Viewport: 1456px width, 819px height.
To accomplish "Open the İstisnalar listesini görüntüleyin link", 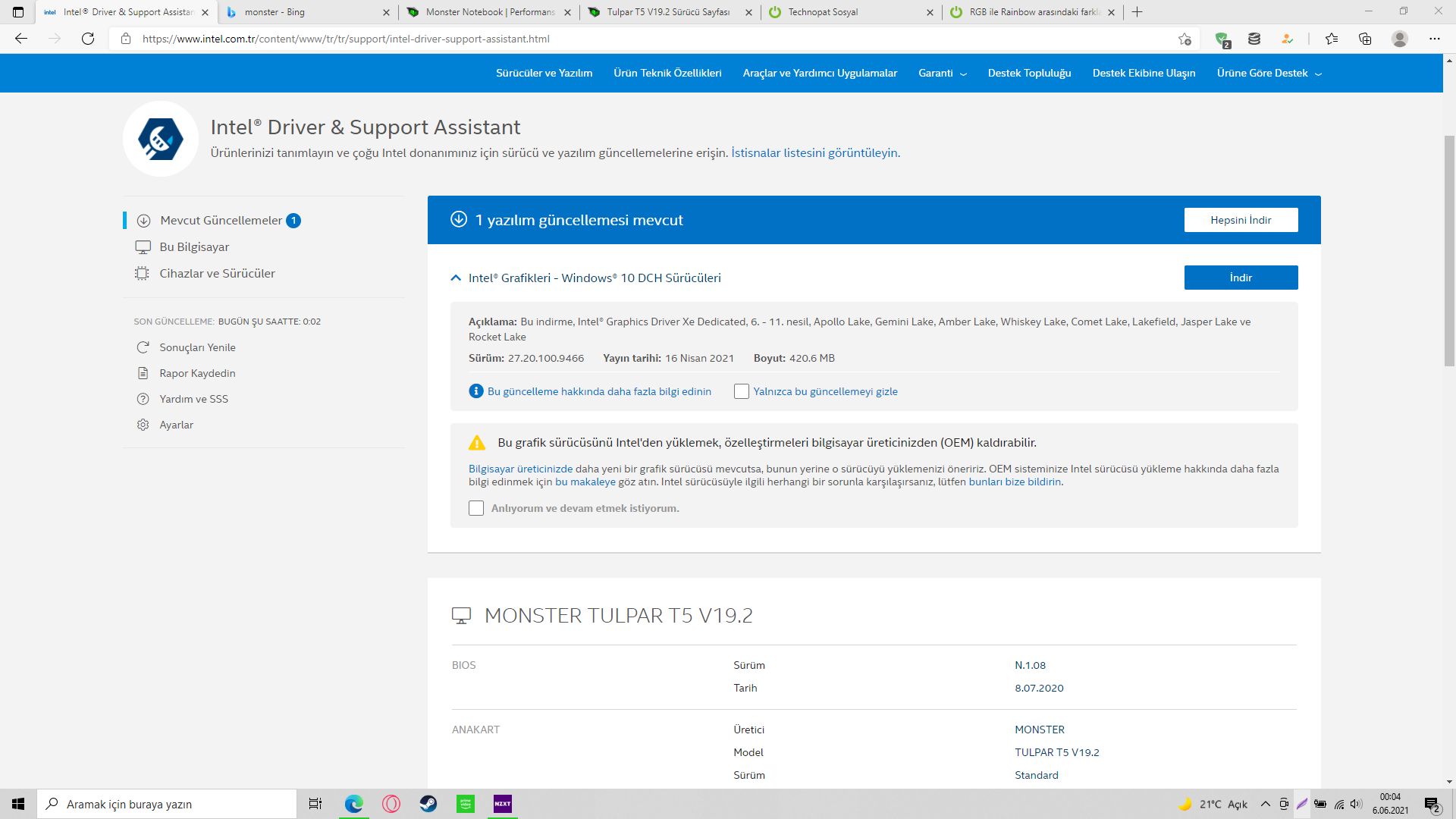I will coord(814,152).
